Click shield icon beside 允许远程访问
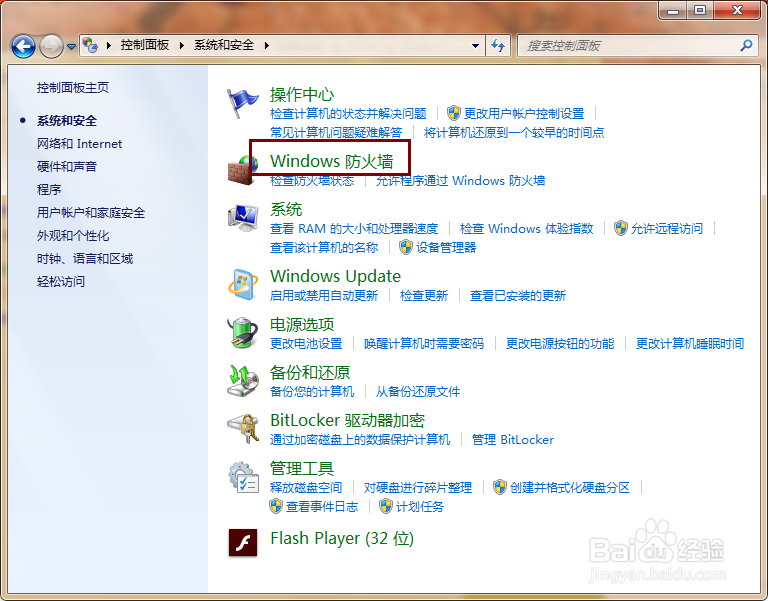The height and width of the screenshot is (601, 768). click(621, 228)
